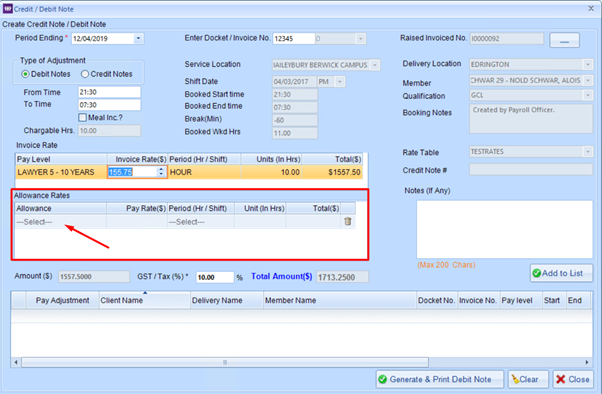Click the Start column header
Screen dimensions: 602x394
(x=554, y=300)
